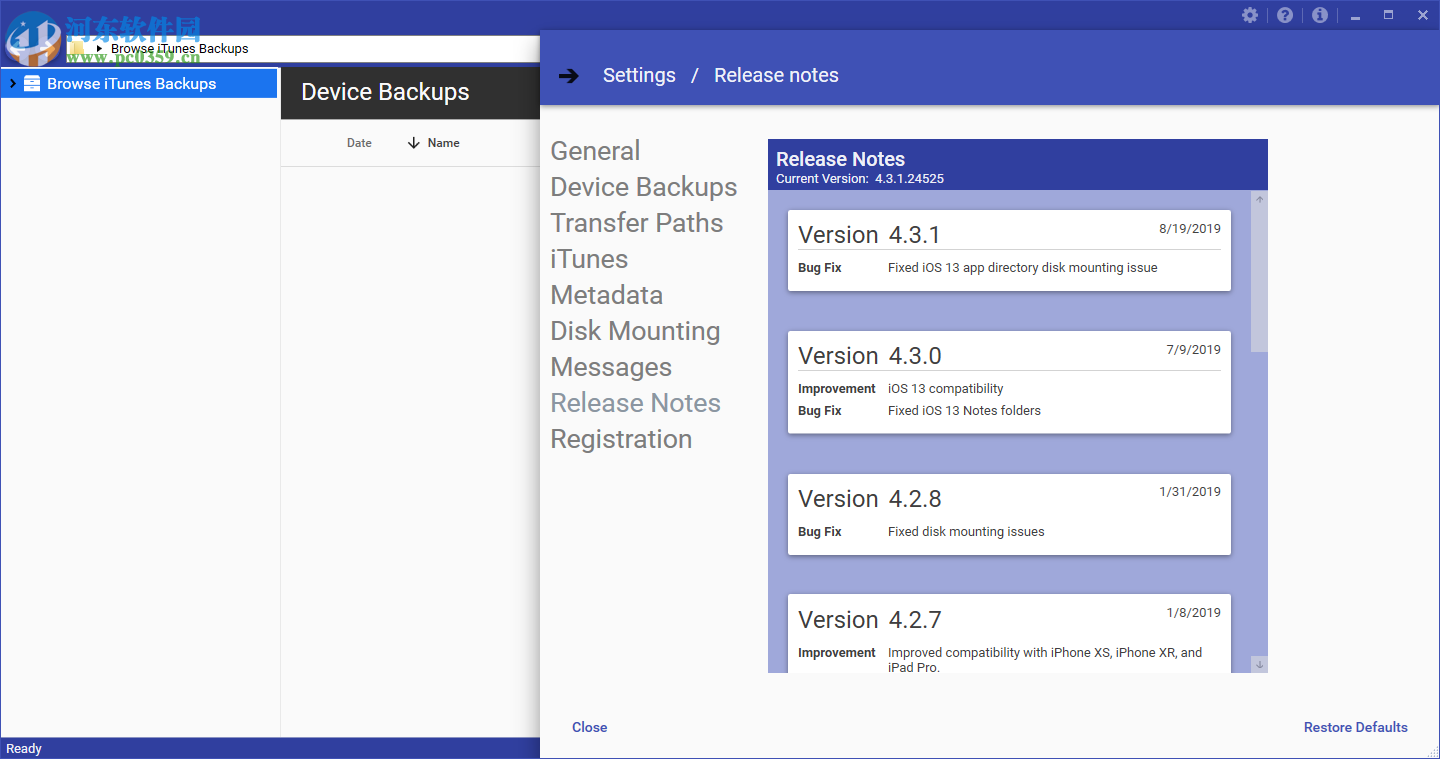Click the scroll-up arrow in release notes panel
The height and width of the screenshot is (759, 1440).
(x=1259, y=198)
